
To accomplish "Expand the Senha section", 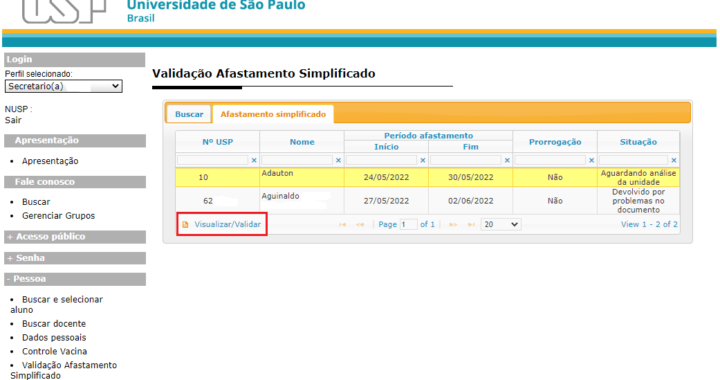I will pyautogui.click(x=75, y=258).
